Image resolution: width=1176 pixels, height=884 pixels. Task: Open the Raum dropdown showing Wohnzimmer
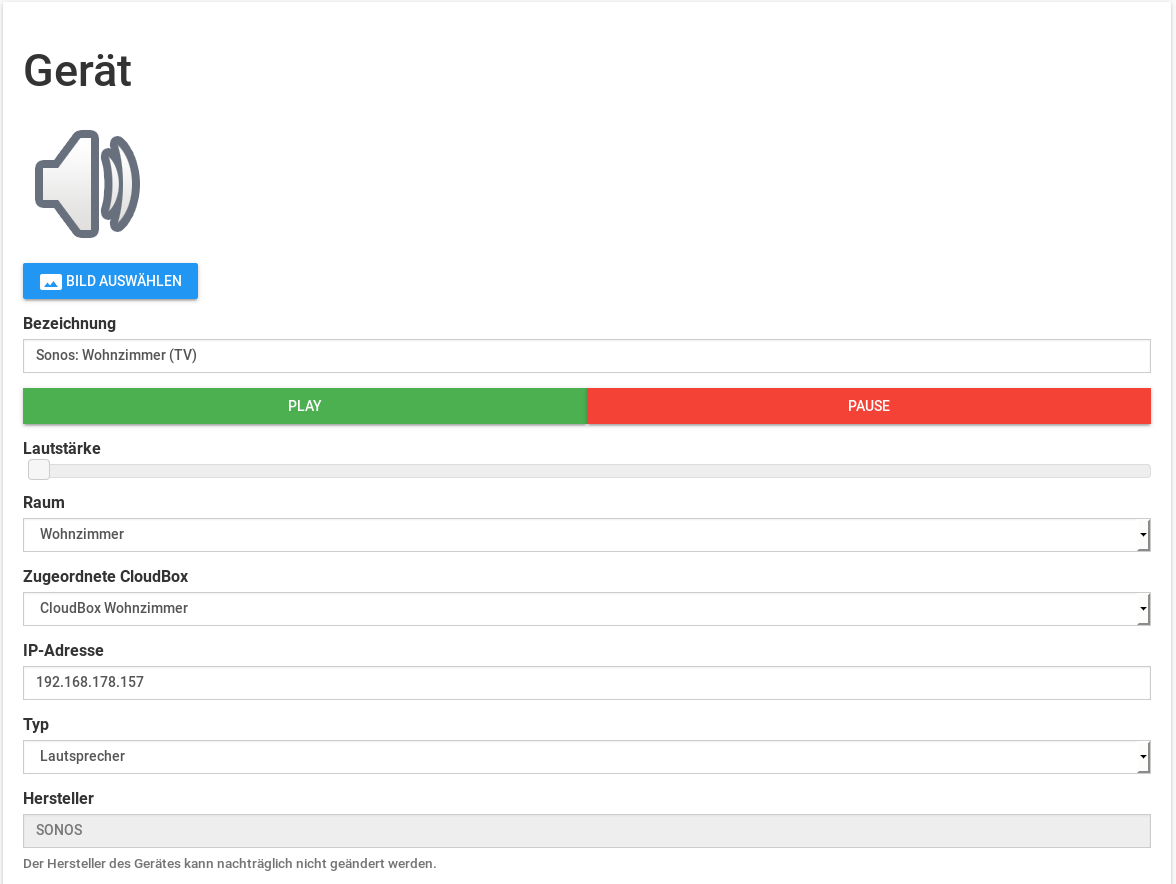(x=580, y=535)
